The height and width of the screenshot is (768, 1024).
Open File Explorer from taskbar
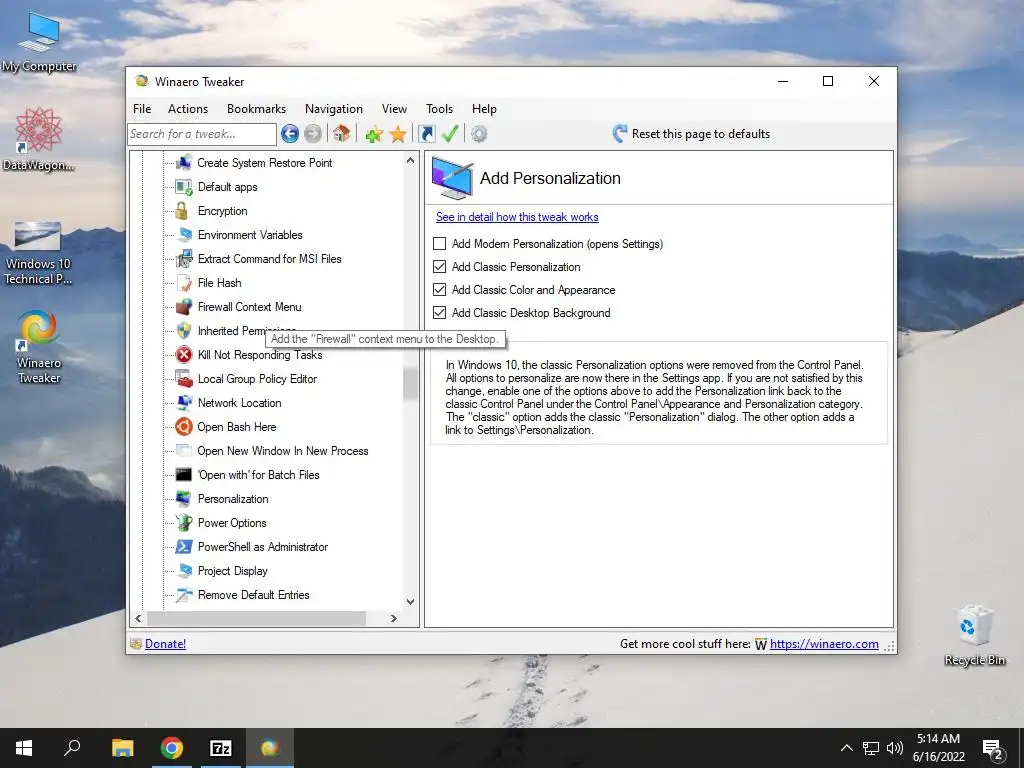[x=122, y=748]
